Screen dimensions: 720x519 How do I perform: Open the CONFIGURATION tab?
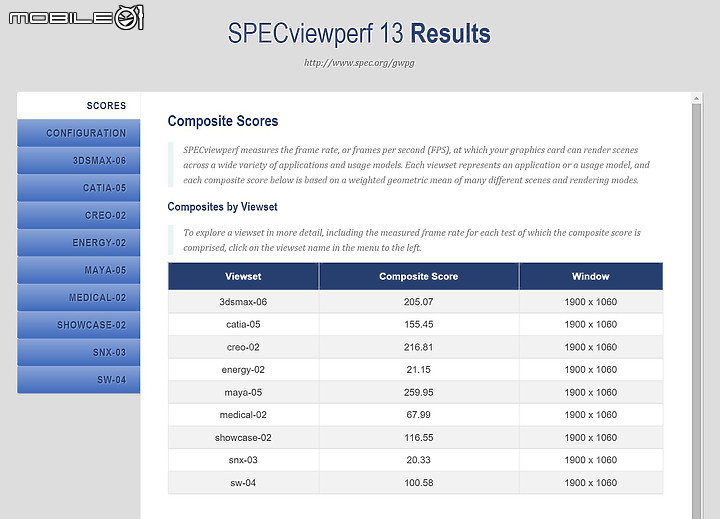[79, 133]
